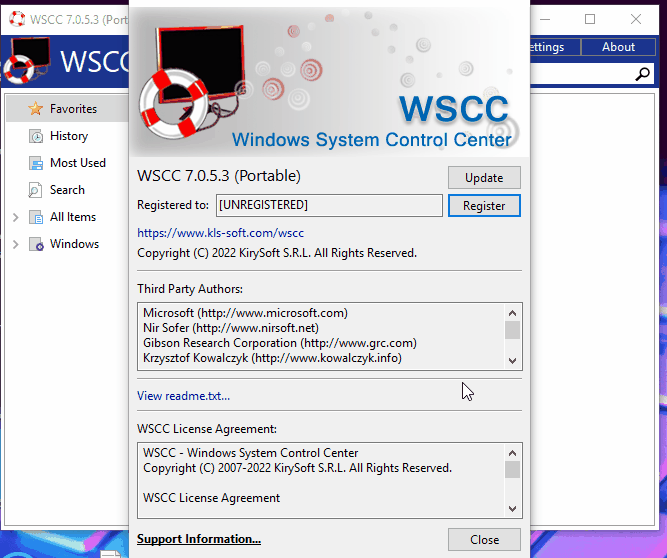Click the WSCC 7.0.5.3 (Portable) version text

pyautogui.click(x=219, y=176)
